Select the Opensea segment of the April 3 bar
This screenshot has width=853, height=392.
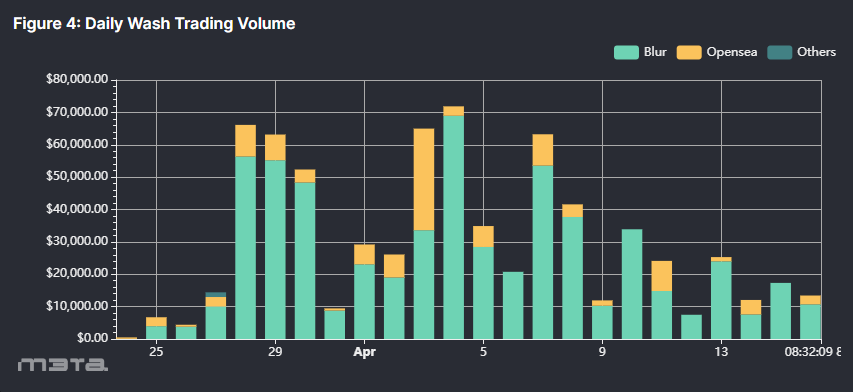pyautogui.click(x=424, y=179)
